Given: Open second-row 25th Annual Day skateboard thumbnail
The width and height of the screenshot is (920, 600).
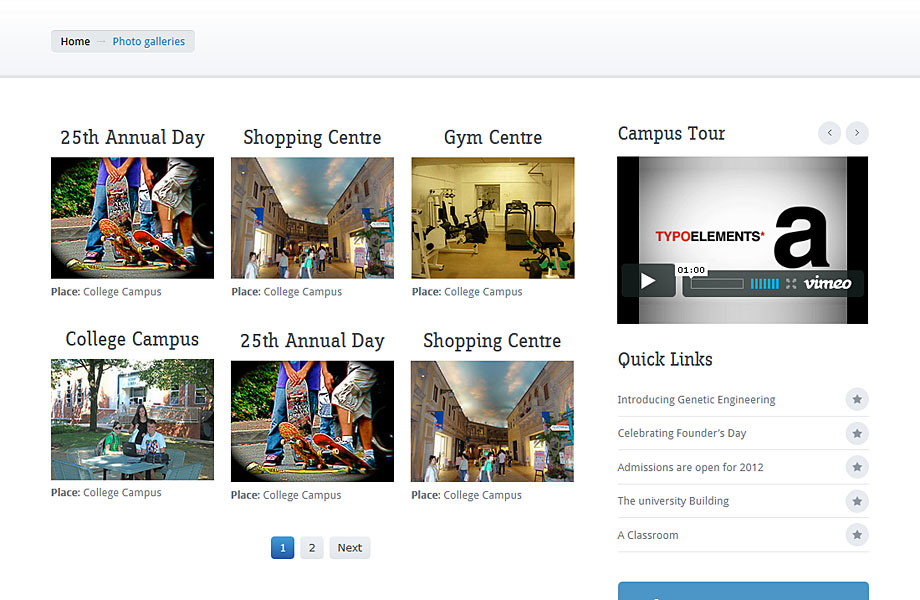Looking at the screenshot, I should point(312,421).
